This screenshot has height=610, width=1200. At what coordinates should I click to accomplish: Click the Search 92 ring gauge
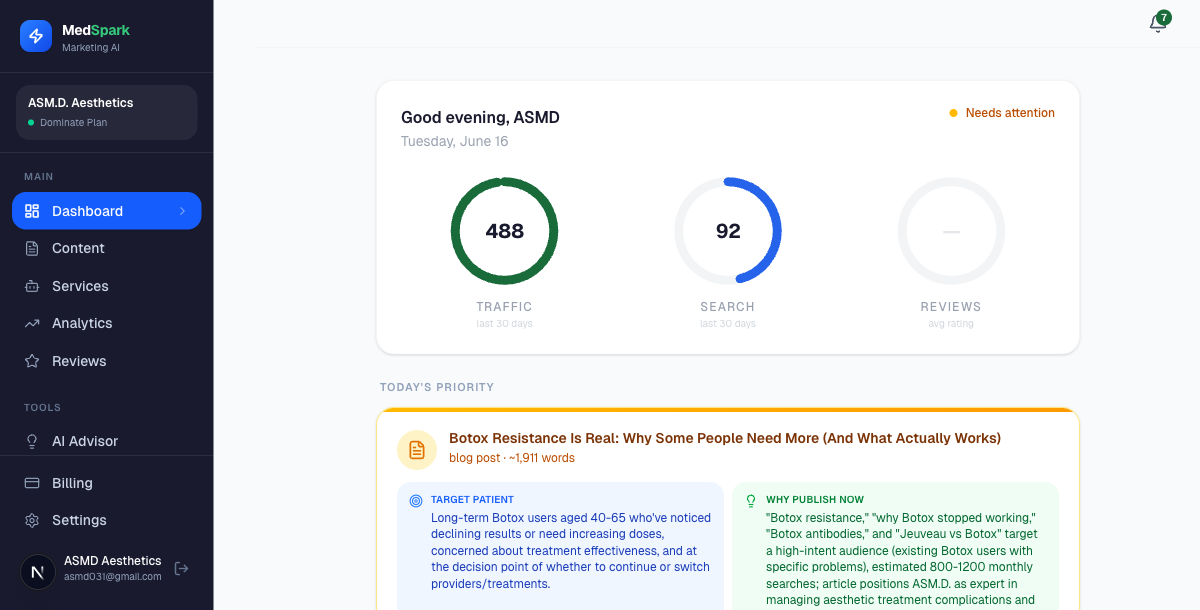(x=728, y=231)
